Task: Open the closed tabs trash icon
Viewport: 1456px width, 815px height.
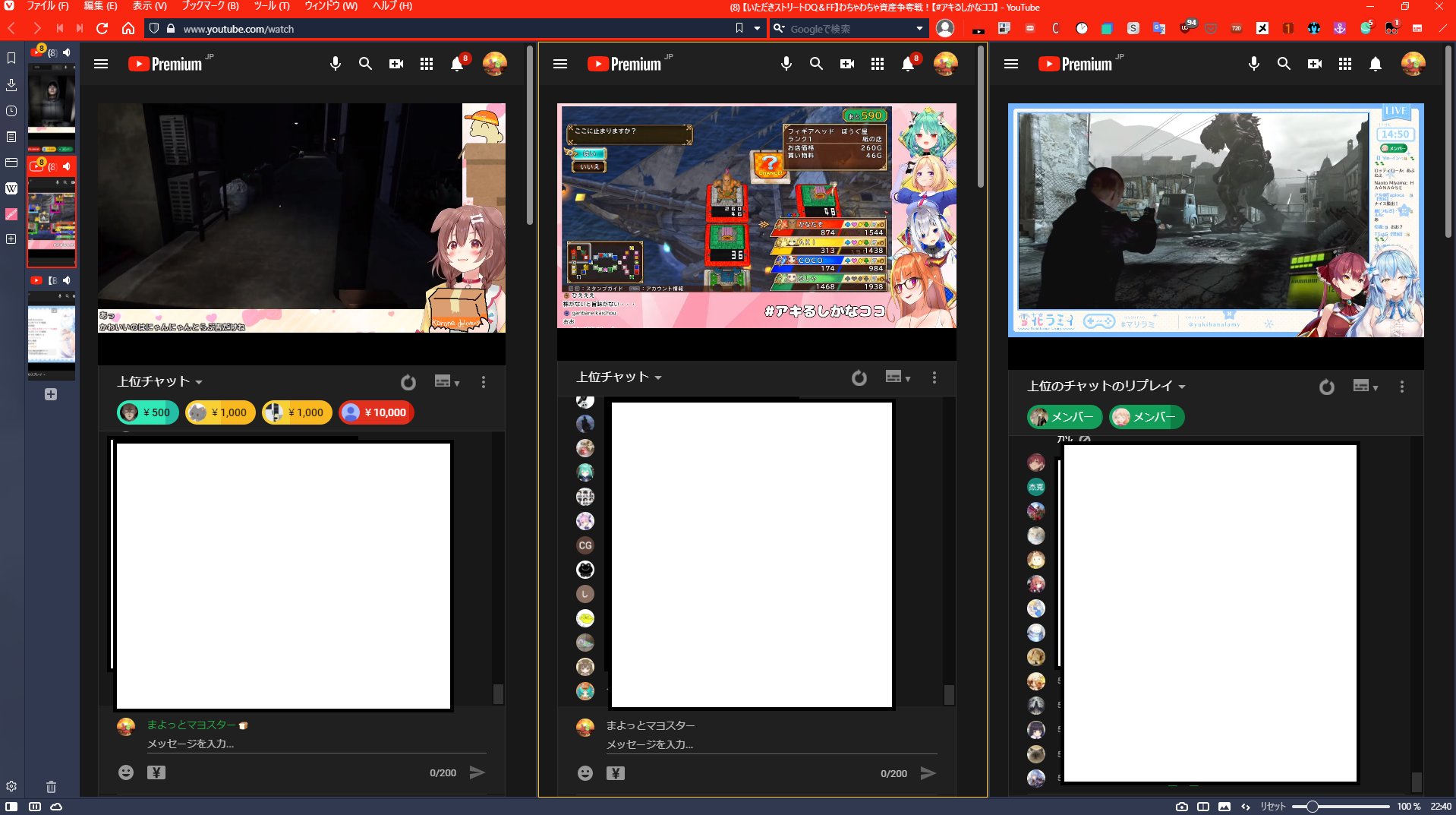Action: coord(51,786)
